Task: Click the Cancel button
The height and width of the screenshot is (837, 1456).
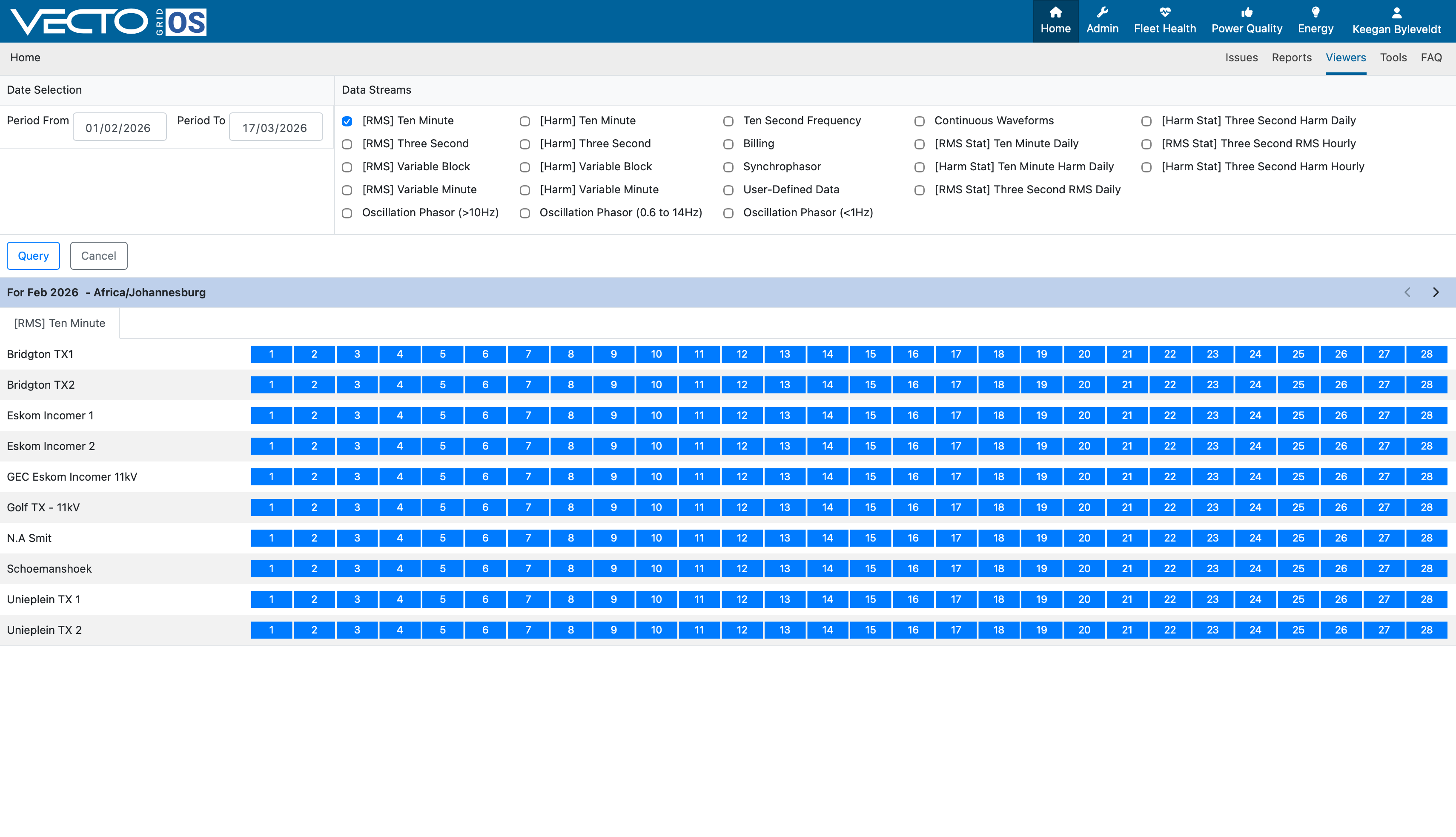Action: [98, 256]
